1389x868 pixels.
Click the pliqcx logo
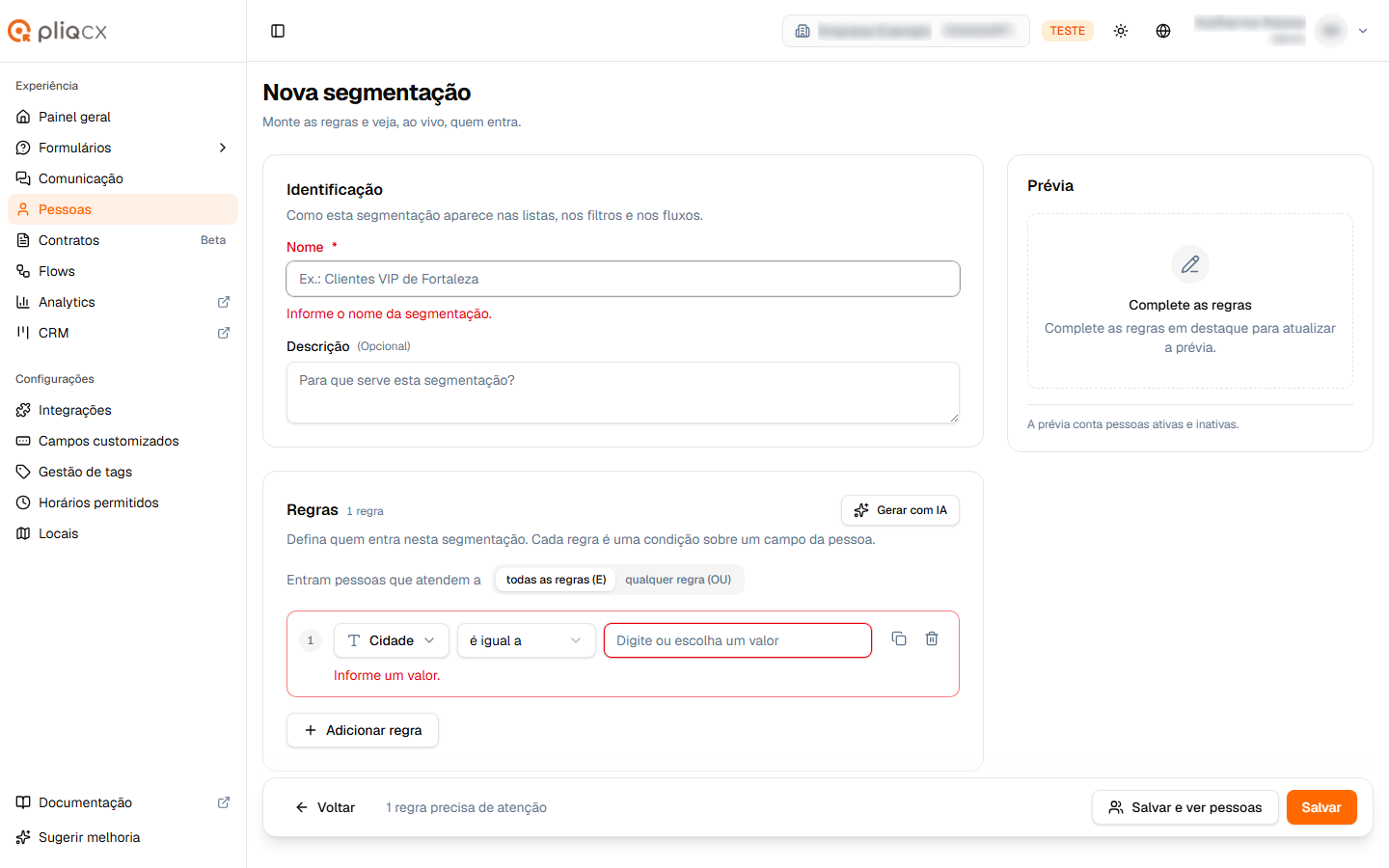click(57, 31)
